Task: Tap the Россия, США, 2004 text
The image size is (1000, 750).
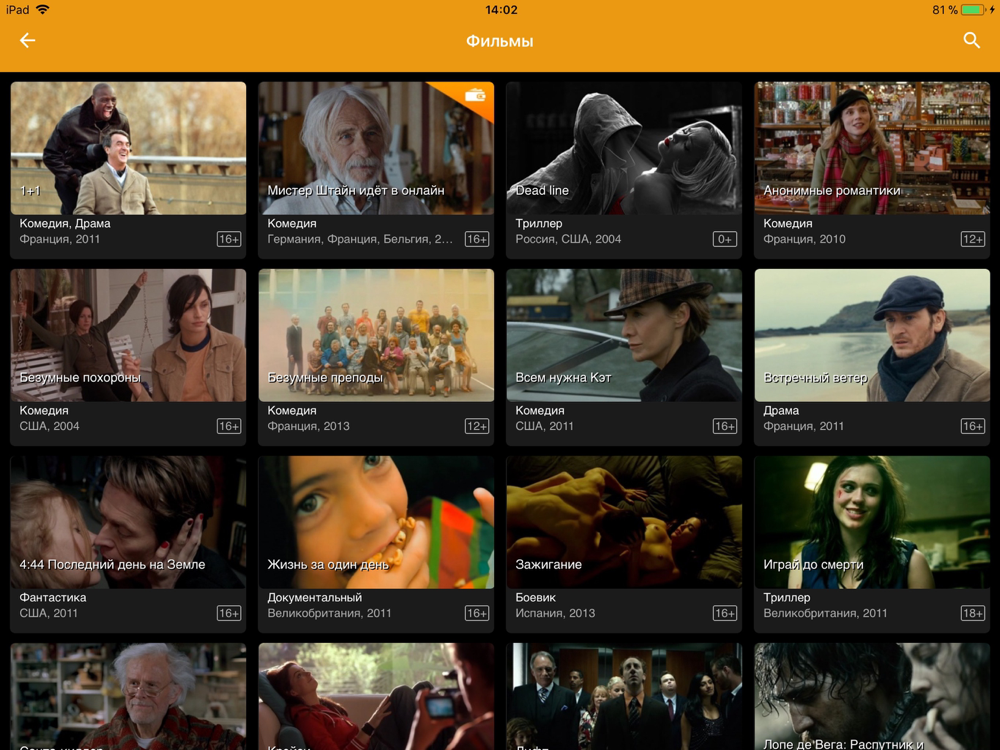Action: pos(568,239)
